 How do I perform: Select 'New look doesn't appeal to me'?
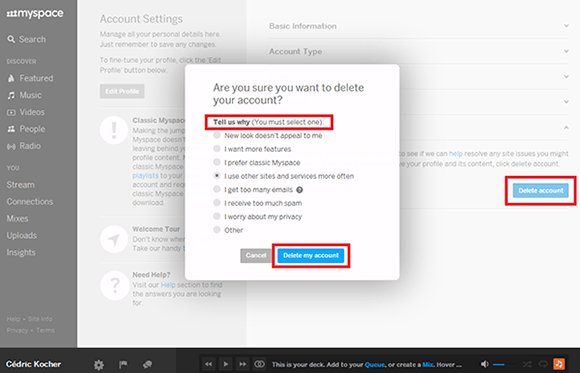click(x=217, y=135)
